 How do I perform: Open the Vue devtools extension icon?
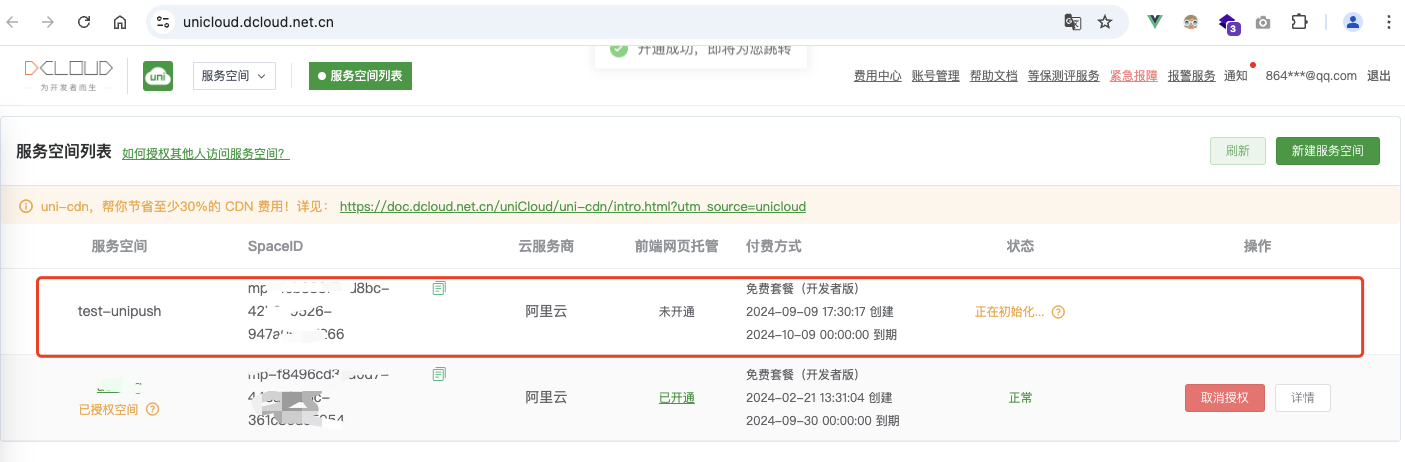tap(1155, 22)
